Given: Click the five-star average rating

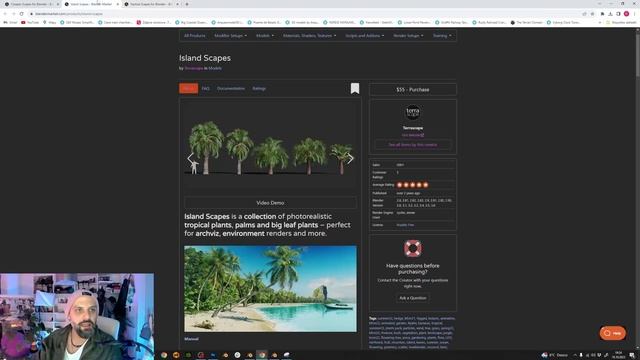Looking at the screenshot, I should [x=413, y=185].
